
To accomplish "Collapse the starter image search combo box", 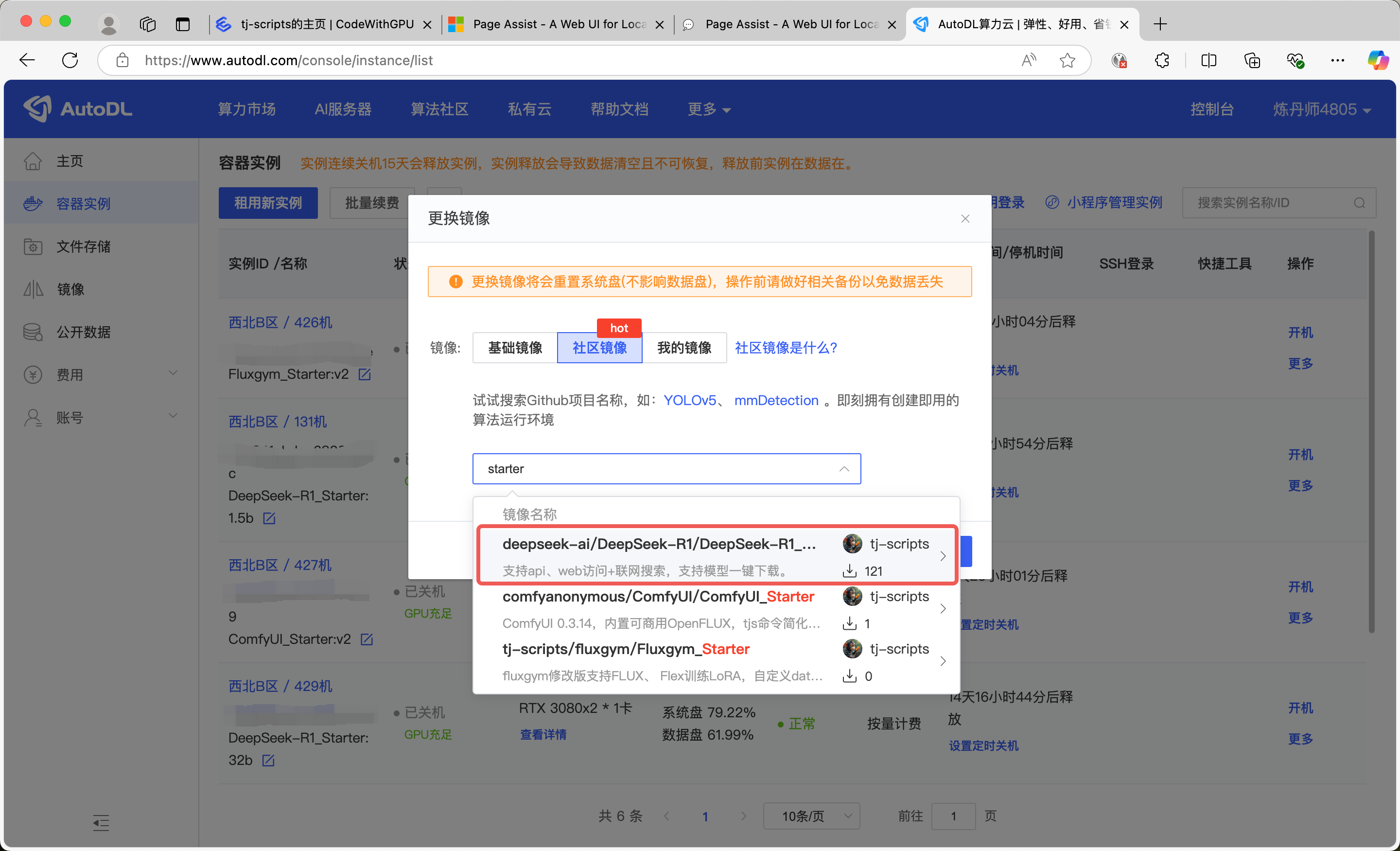I will click(x=844, y=469).
